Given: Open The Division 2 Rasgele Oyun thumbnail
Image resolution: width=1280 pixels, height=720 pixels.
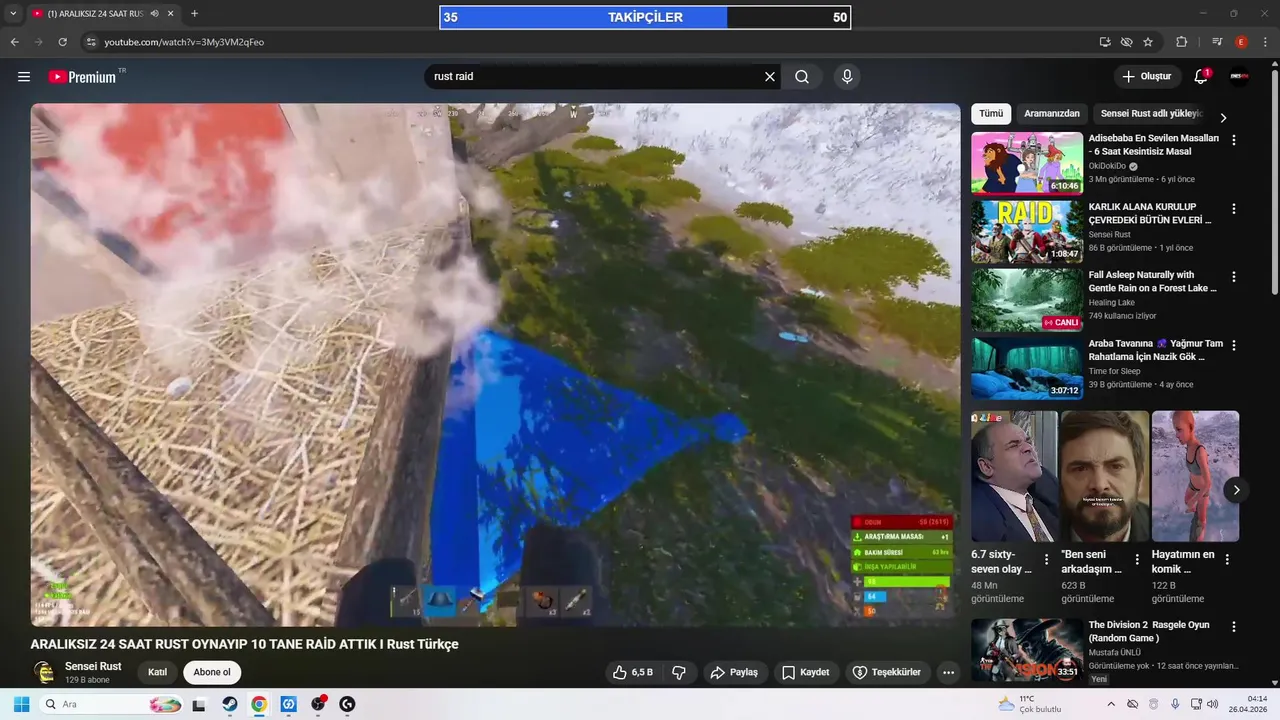Looking at the screenshot, I should [x=1027, y=649].
